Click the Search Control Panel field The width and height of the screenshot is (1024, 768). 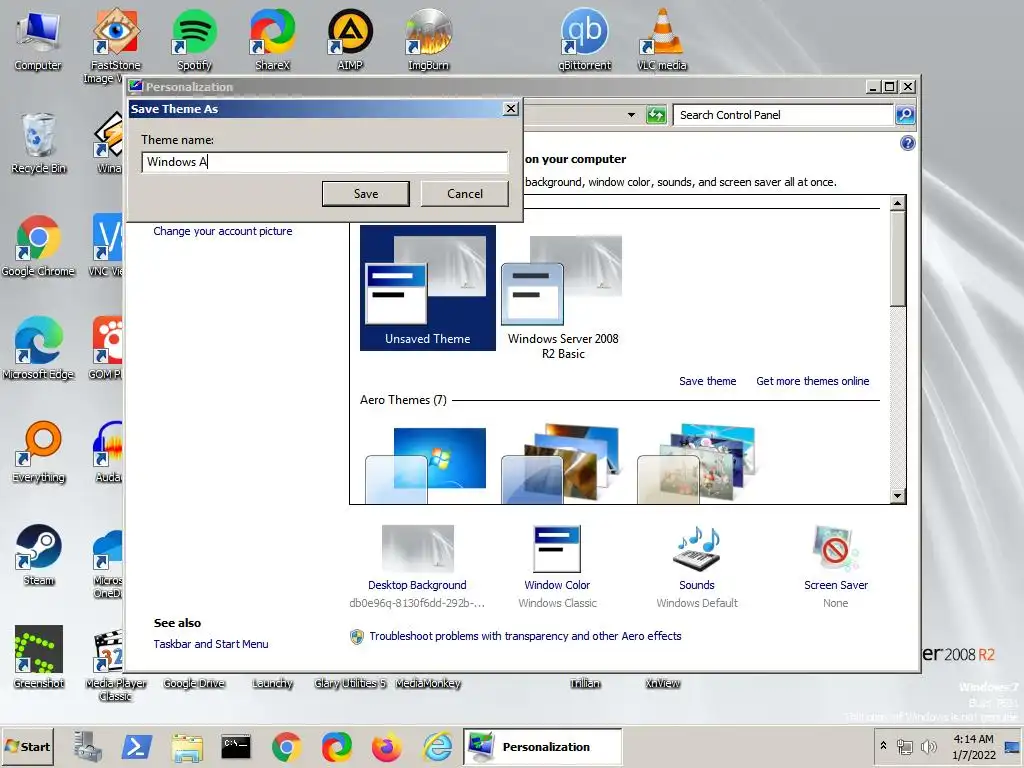782,115
